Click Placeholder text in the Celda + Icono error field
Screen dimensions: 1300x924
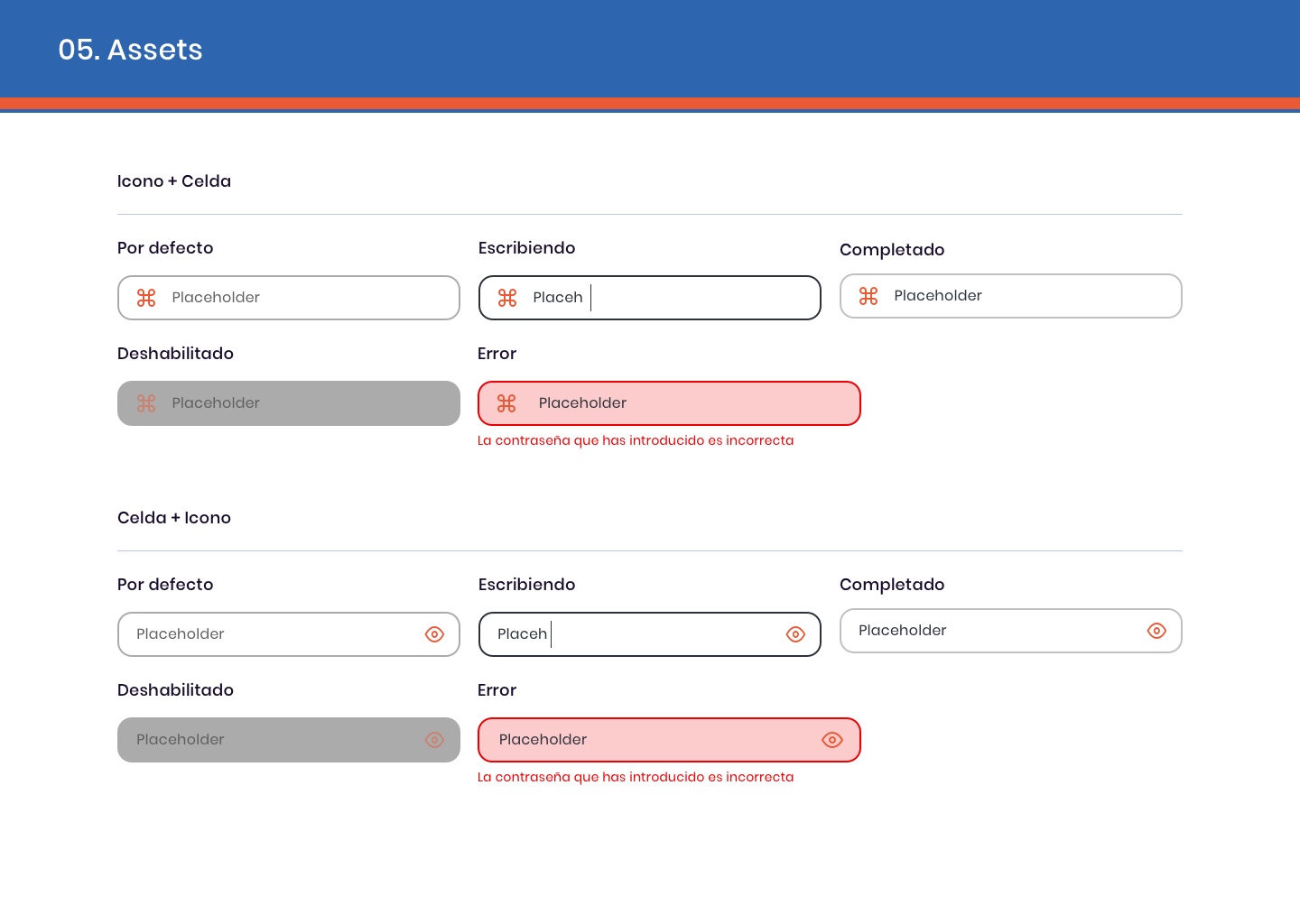543,740
